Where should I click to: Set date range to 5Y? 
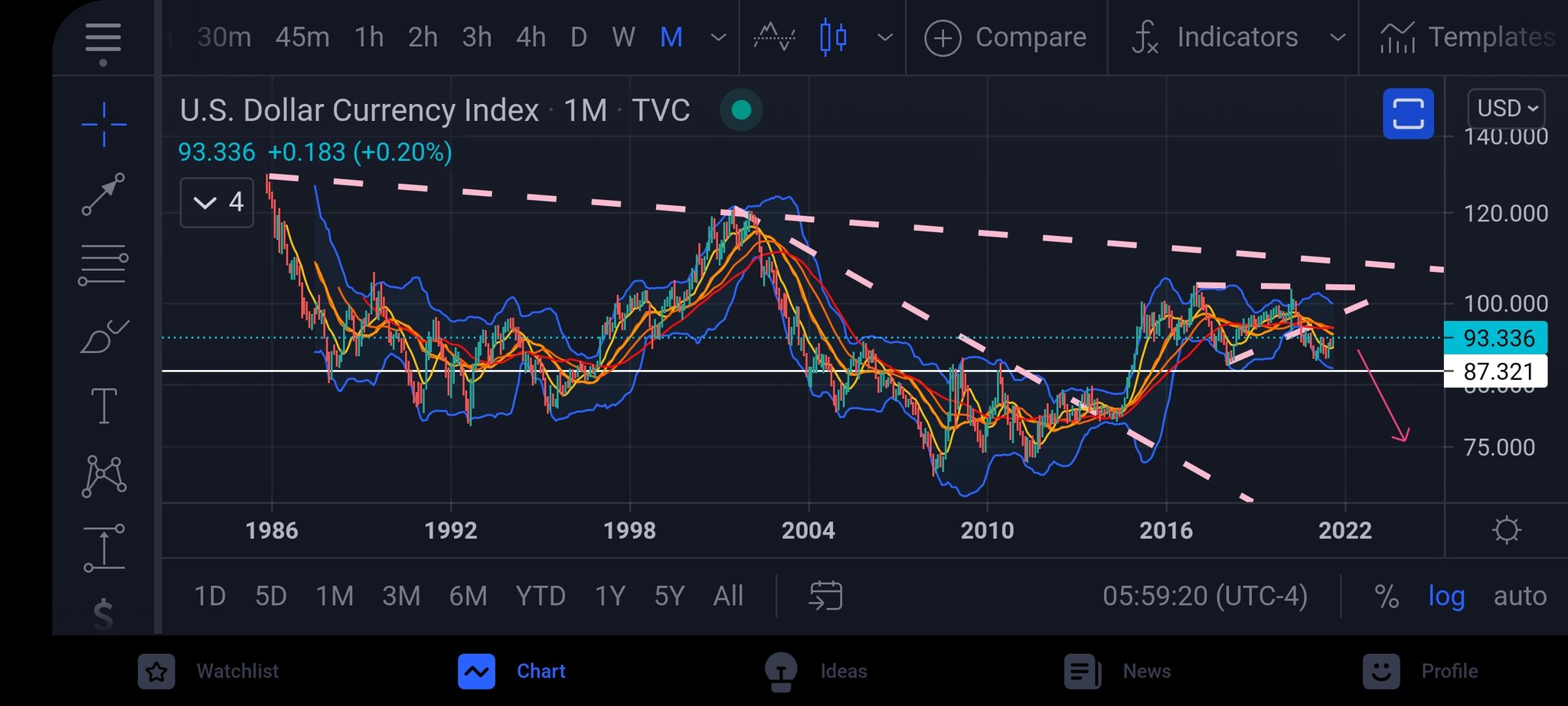coord(669,596)
